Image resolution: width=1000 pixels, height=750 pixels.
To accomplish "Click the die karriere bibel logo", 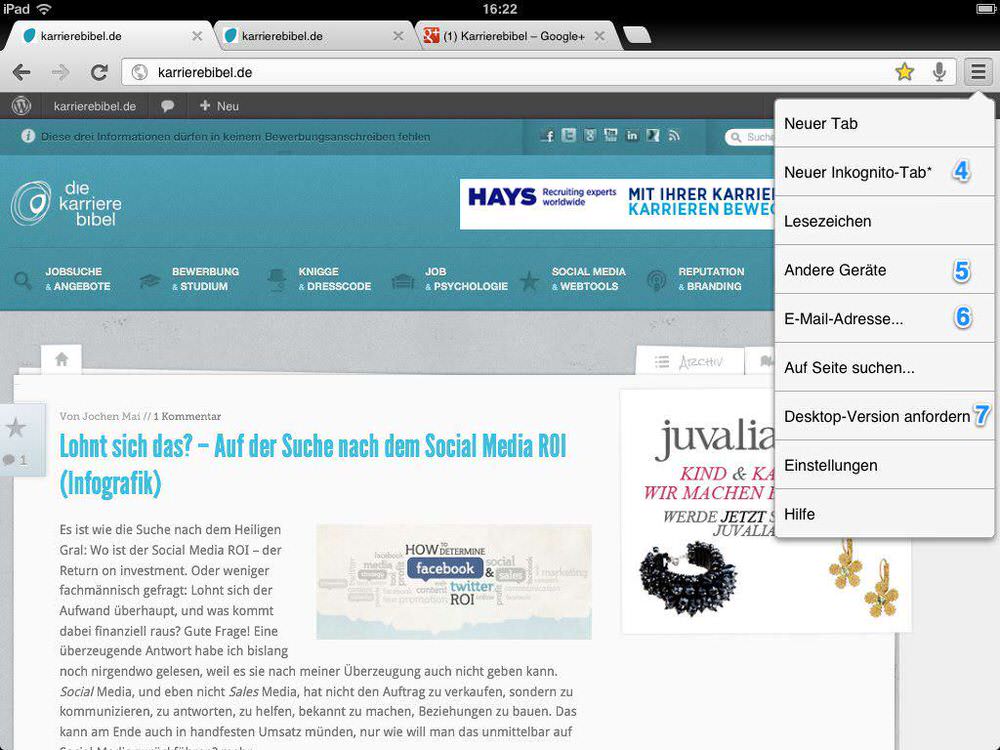I will [x=66, y=203].
